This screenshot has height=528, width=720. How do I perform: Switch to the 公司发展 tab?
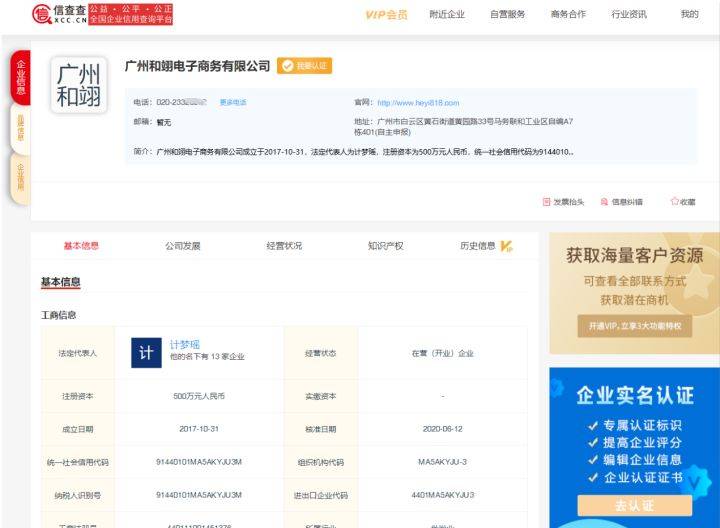pos(183,246)
